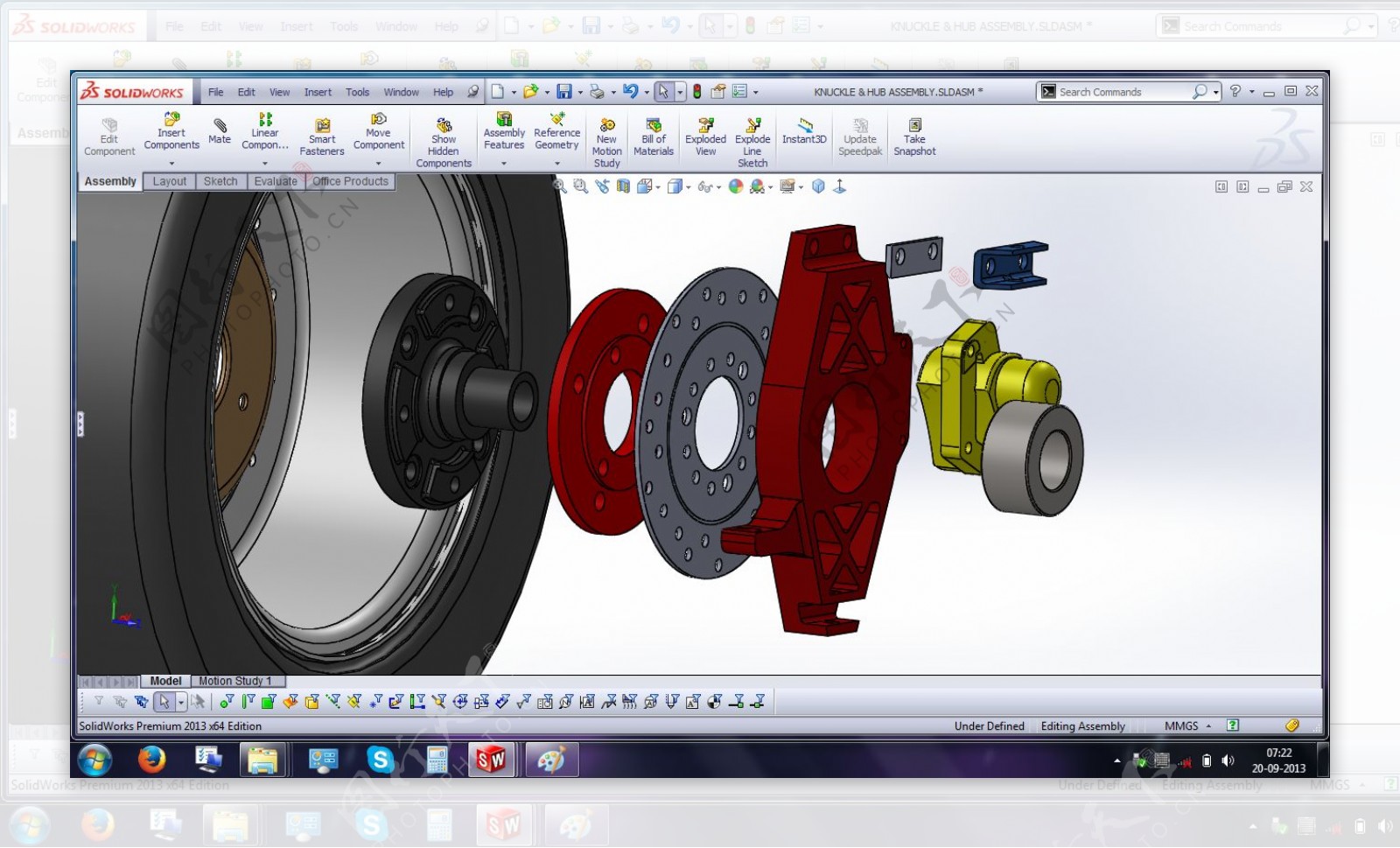Screen dimensions: 1400x848
Task: Open the Insert menu
Action: click(318, 92)
